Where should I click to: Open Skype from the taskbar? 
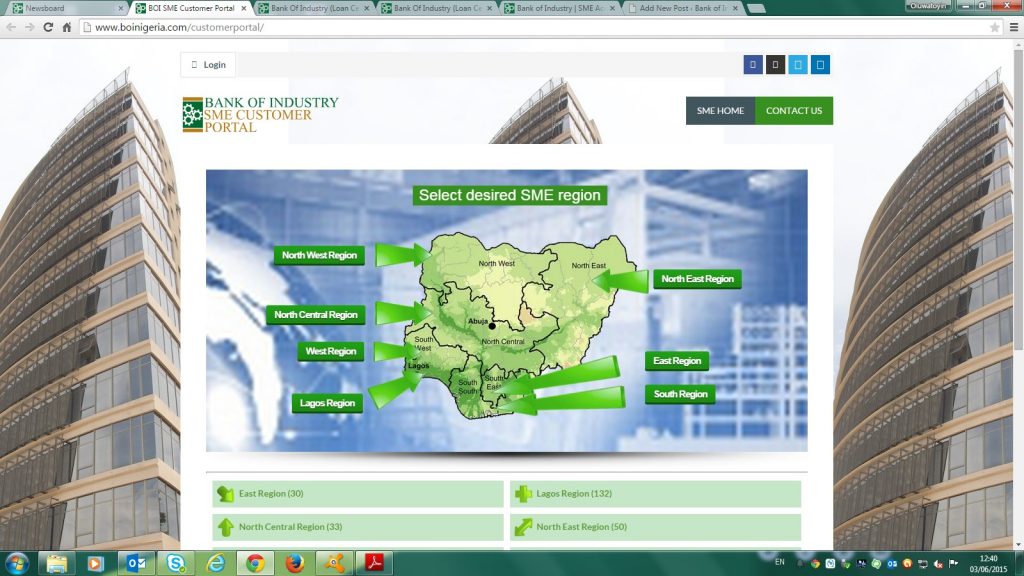176,563
